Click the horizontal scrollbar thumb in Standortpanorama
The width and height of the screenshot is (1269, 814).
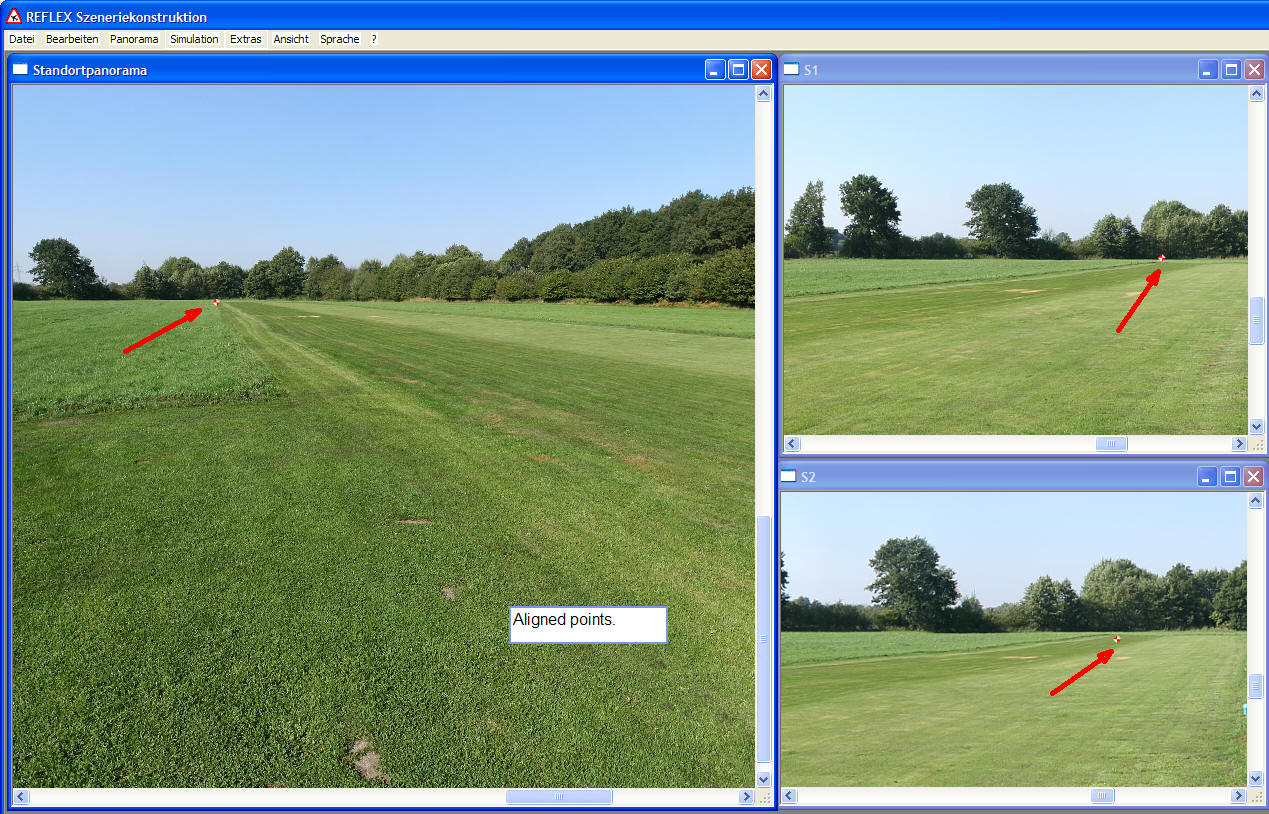point(559,797)
